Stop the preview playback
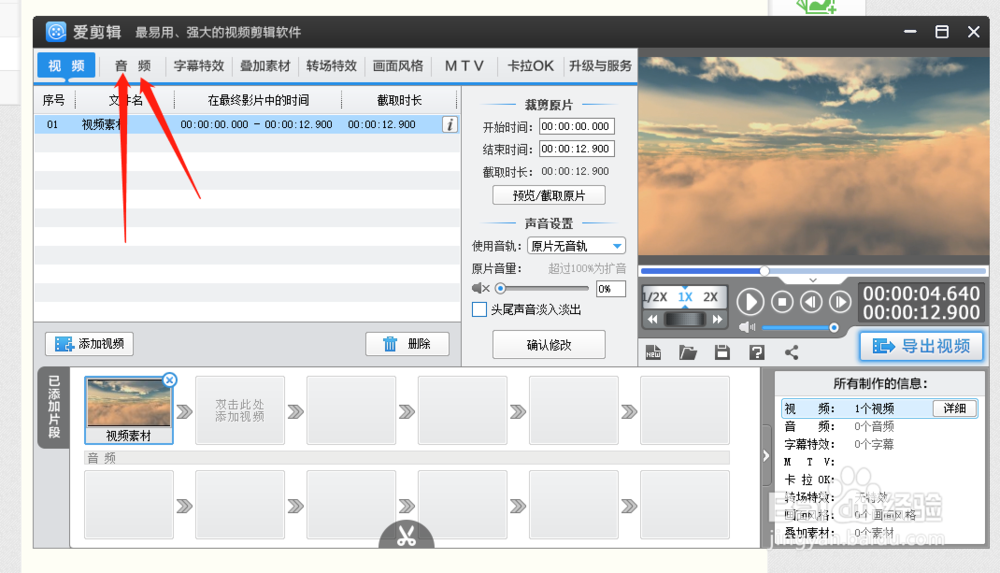 click(x=782, y=302)
